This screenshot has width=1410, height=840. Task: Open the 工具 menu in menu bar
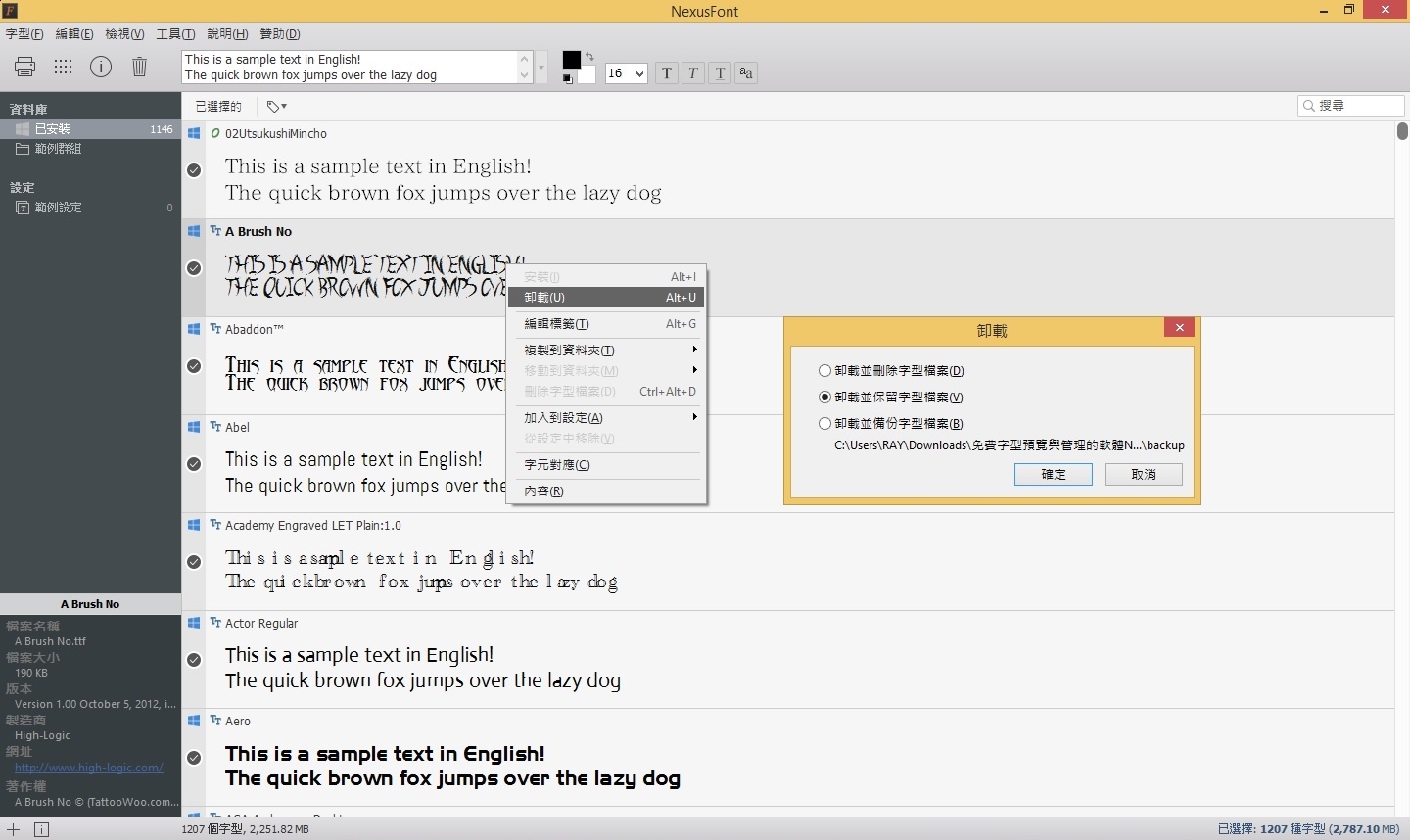[175, 34]
